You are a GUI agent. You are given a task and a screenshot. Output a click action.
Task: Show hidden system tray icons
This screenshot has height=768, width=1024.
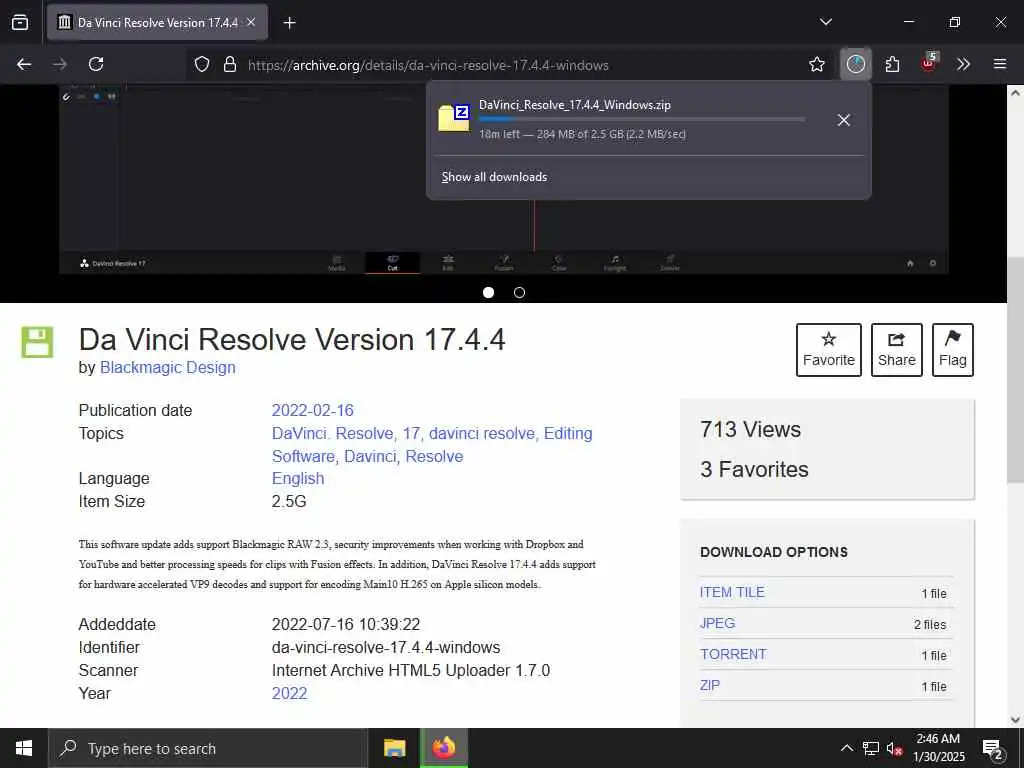(x=846, y=748)
